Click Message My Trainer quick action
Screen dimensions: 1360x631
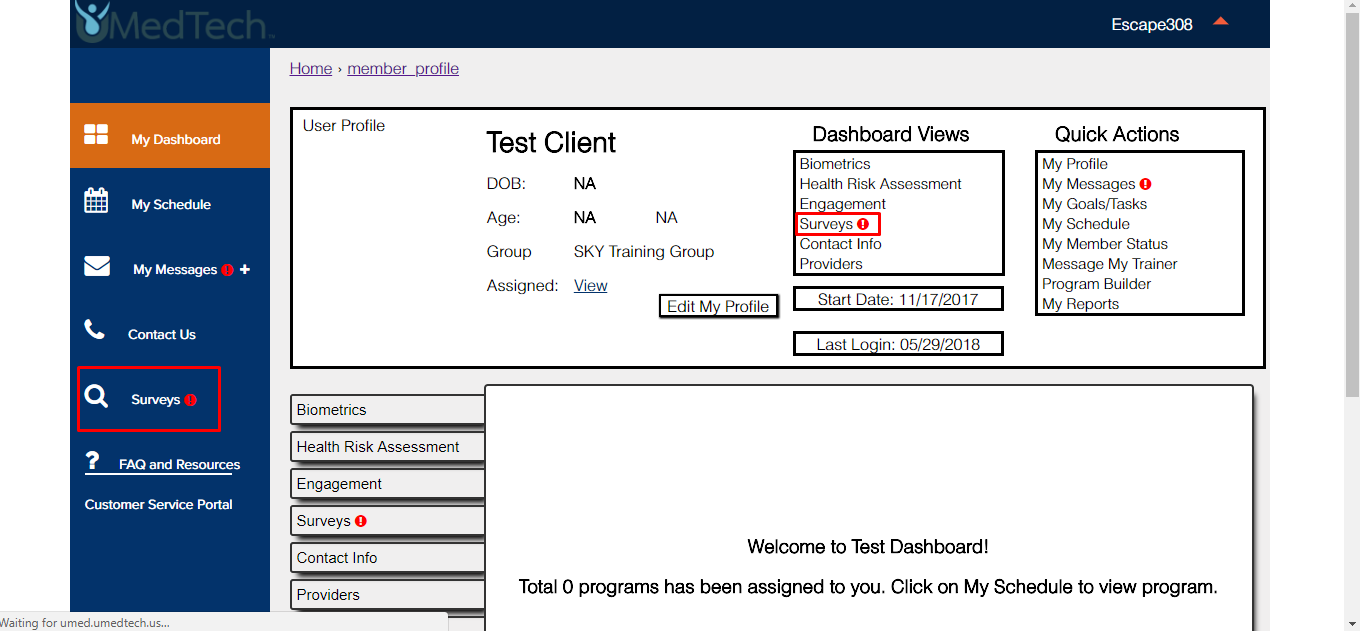click(x=1110, y=264)
